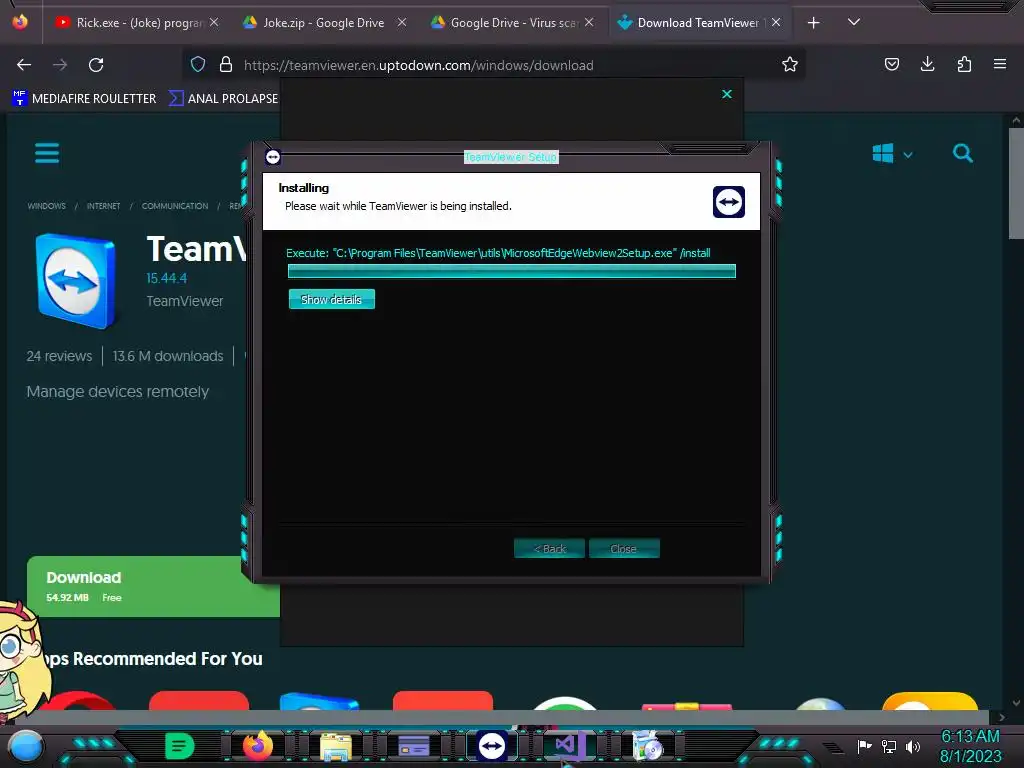1024x768 pixels.
Task: Open the purple window taskbar app
Action: pyautogui.click(x=414, y=746)
